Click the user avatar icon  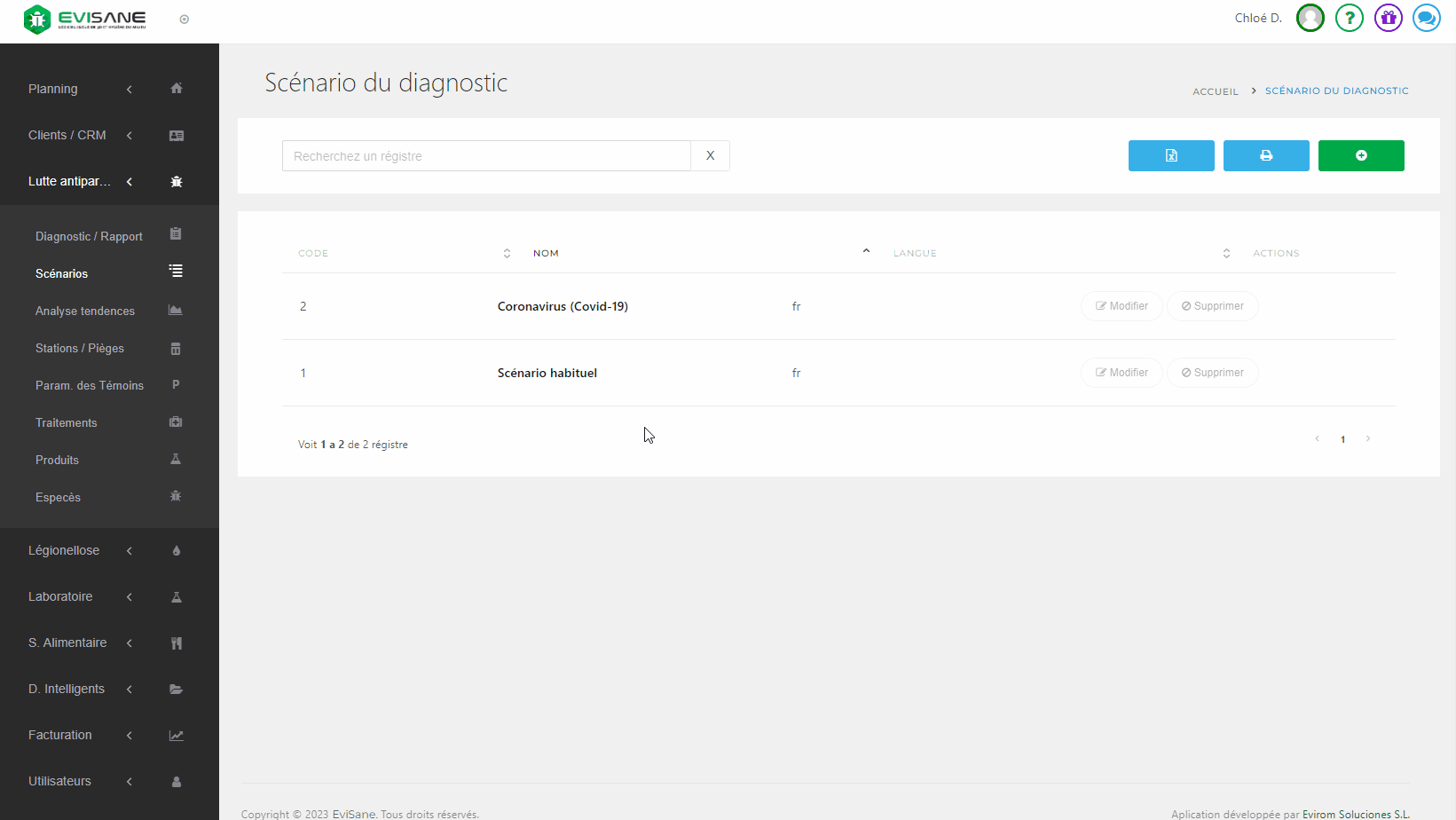pyautogui.click(x=1310, y=18)
